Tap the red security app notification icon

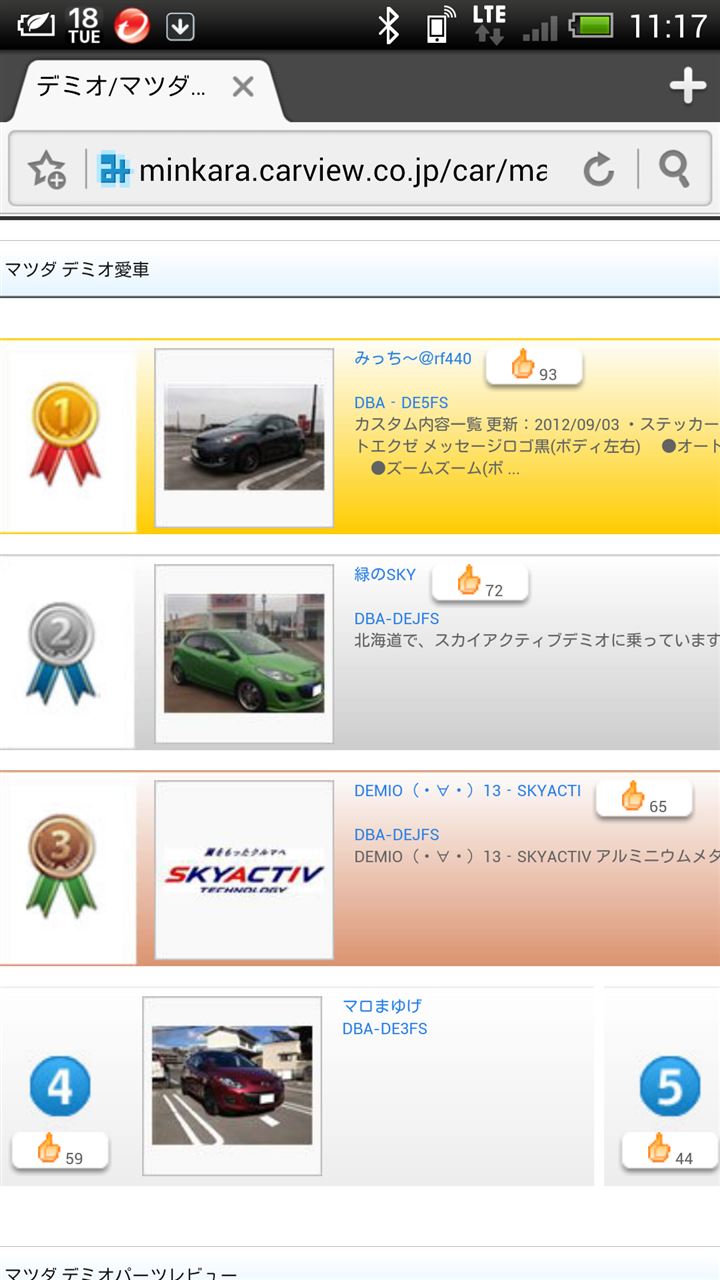(132, 25)
